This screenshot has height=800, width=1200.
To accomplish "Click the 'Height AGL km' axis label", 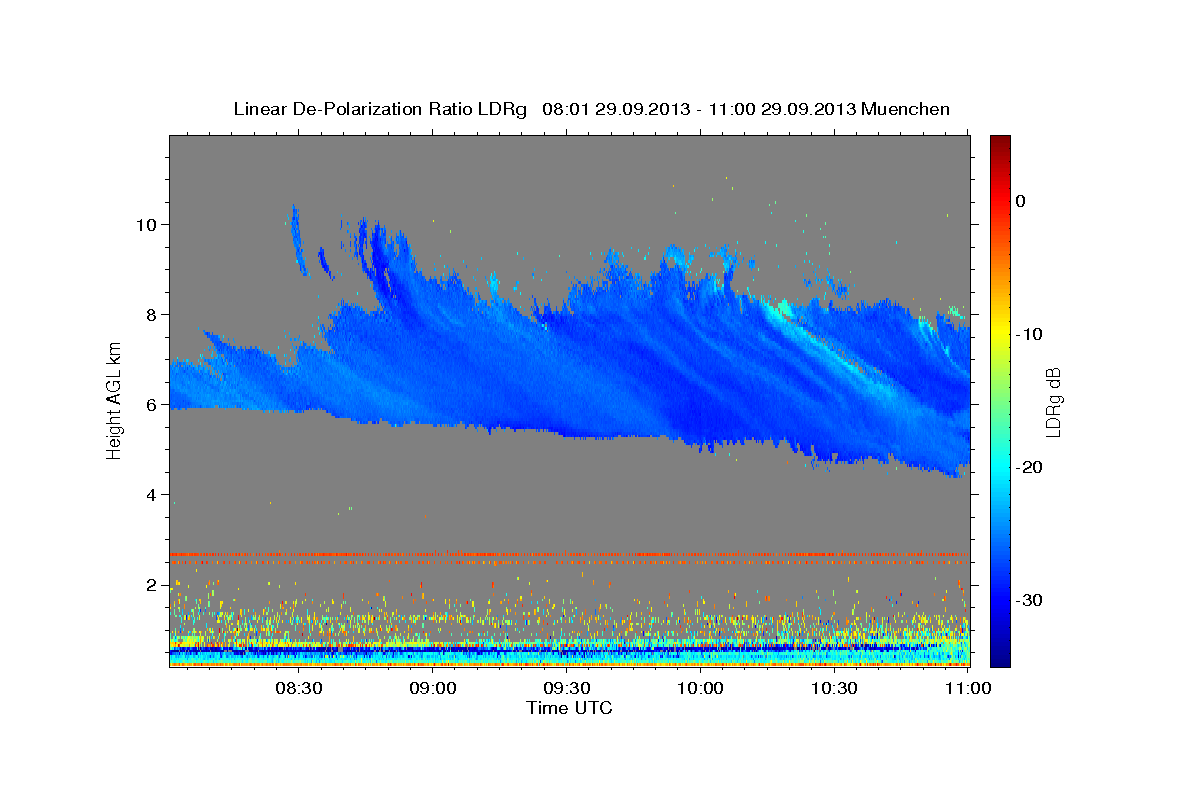I will 114,400.
